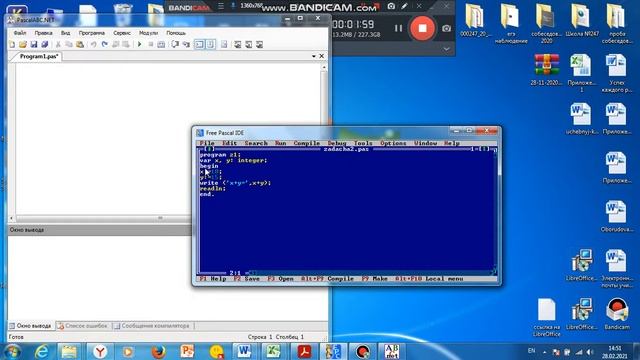
Task: Open Compile menu in Free Pascal IDE
Action: click(x=307, y=143)
